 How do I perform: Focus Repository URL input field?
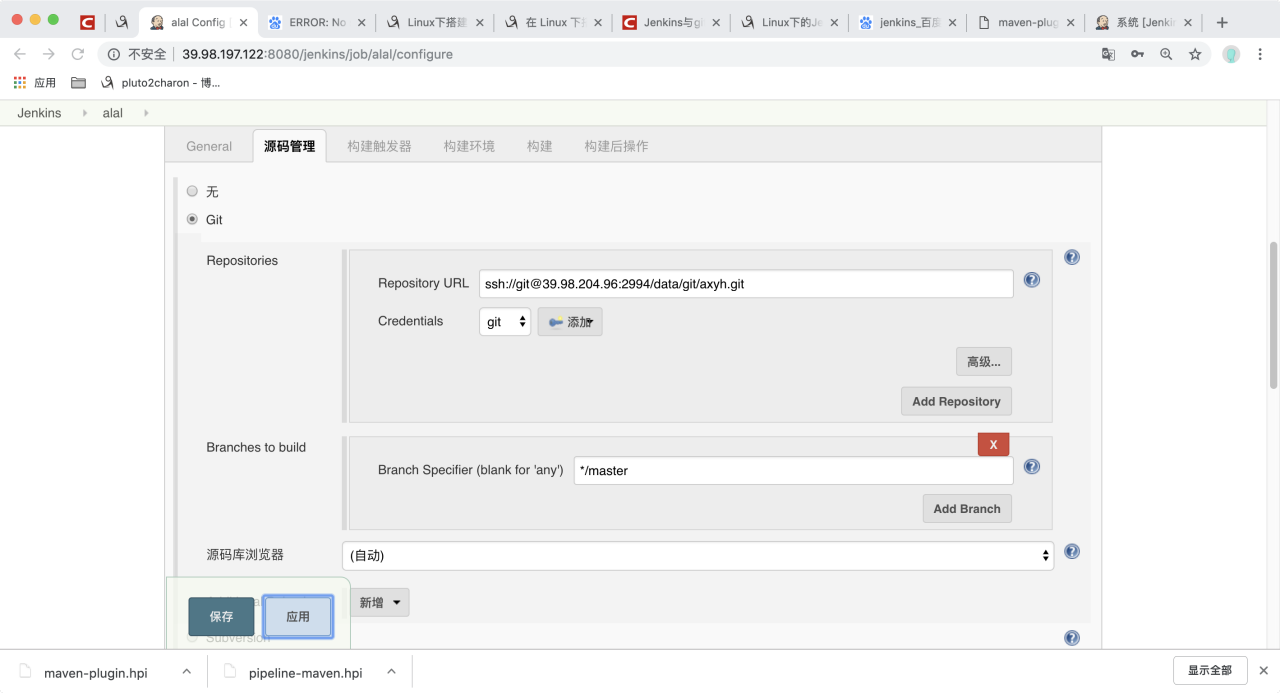click(x=746, y=284)
